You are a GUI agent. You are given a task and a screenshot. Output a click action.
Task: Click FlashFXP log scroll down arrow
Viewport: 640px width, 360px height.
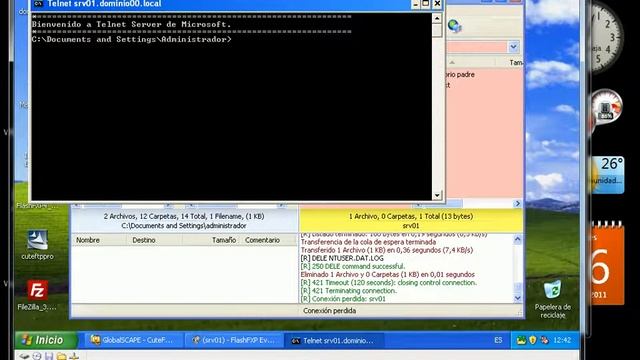click(518, 298)
